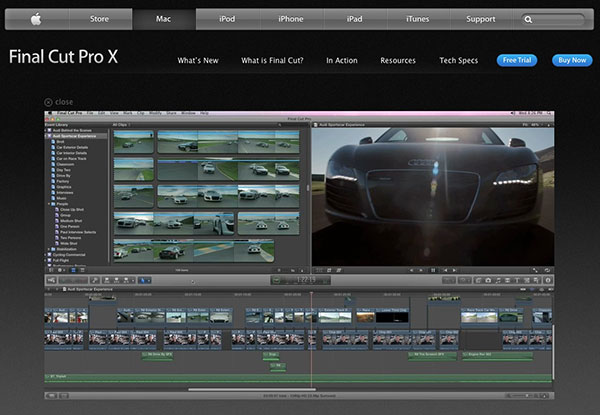Click the Transform tool under the viewer
600x415 pixels.
click(318, 270)
